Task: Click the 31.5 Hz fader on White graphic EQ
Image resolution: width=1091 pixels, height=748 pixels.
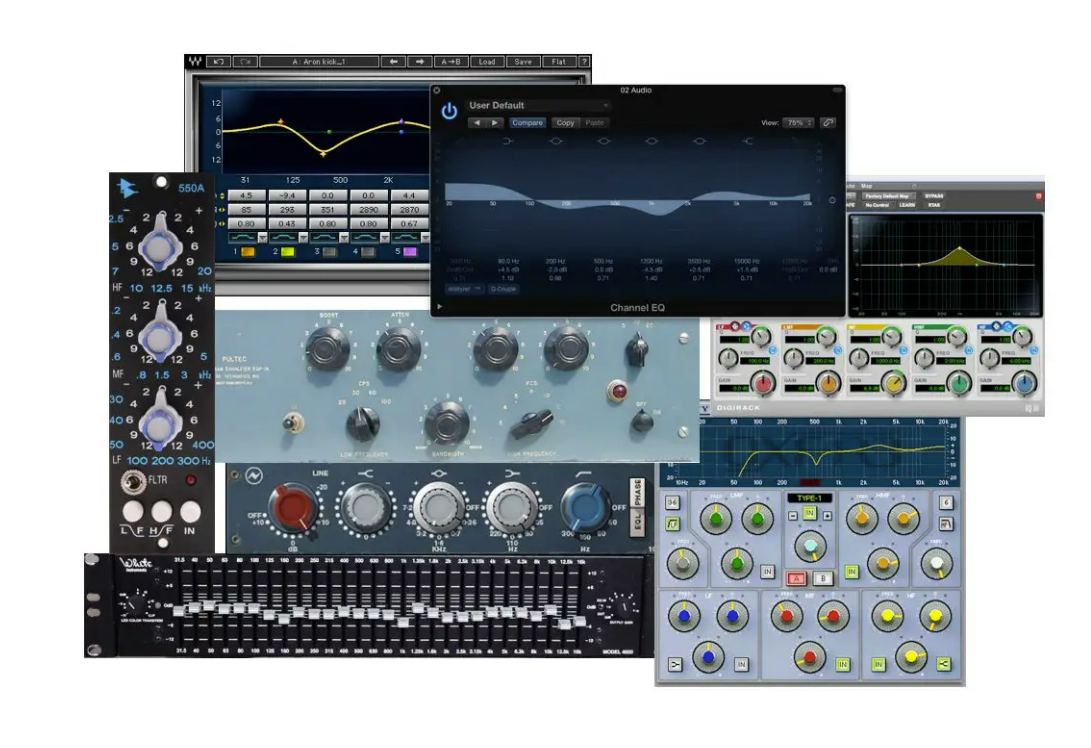Action: click(x=180, y=611)
